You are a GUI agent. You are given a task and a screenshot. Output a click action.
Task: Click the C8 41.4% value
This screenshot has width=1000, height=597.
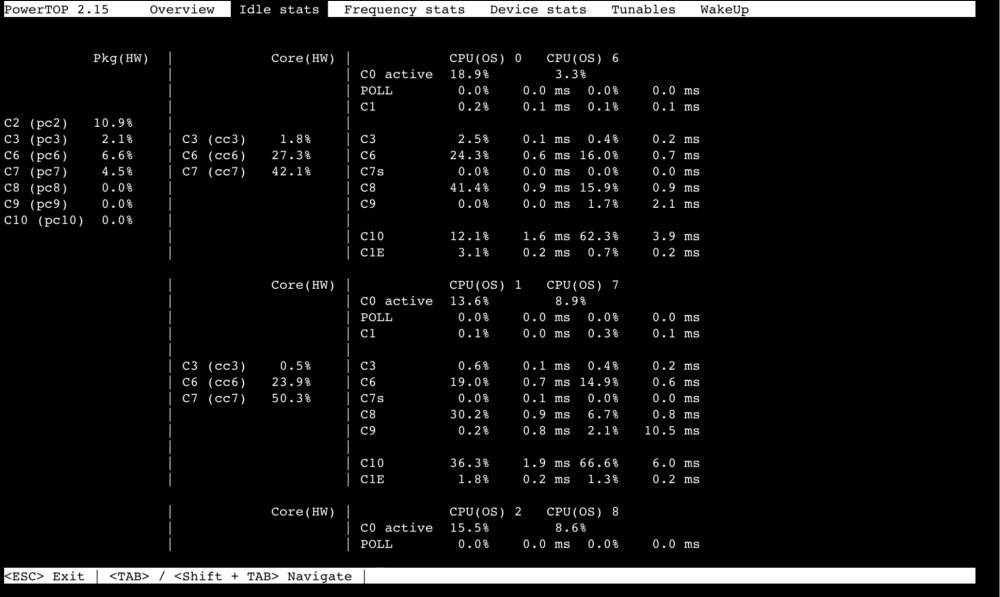point(469,188)
